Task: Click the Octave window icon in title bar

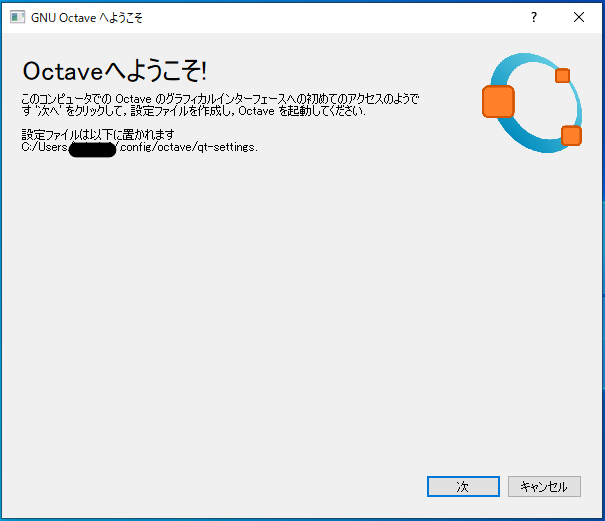Action: tap(17, 17)
